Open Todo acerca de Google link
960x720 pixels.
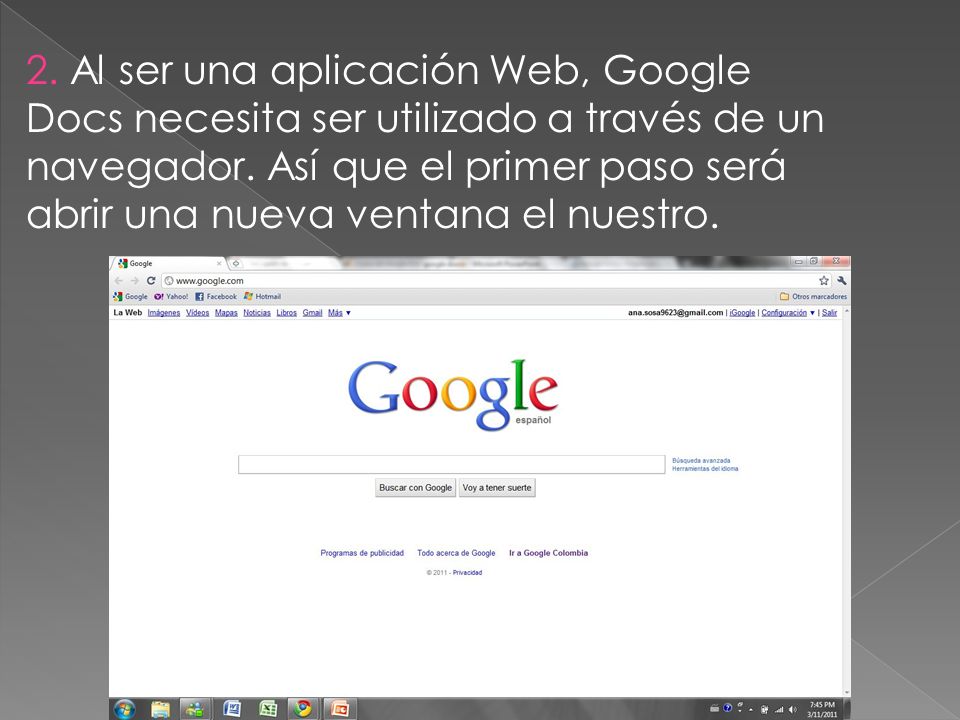click(x=456, y=553)
